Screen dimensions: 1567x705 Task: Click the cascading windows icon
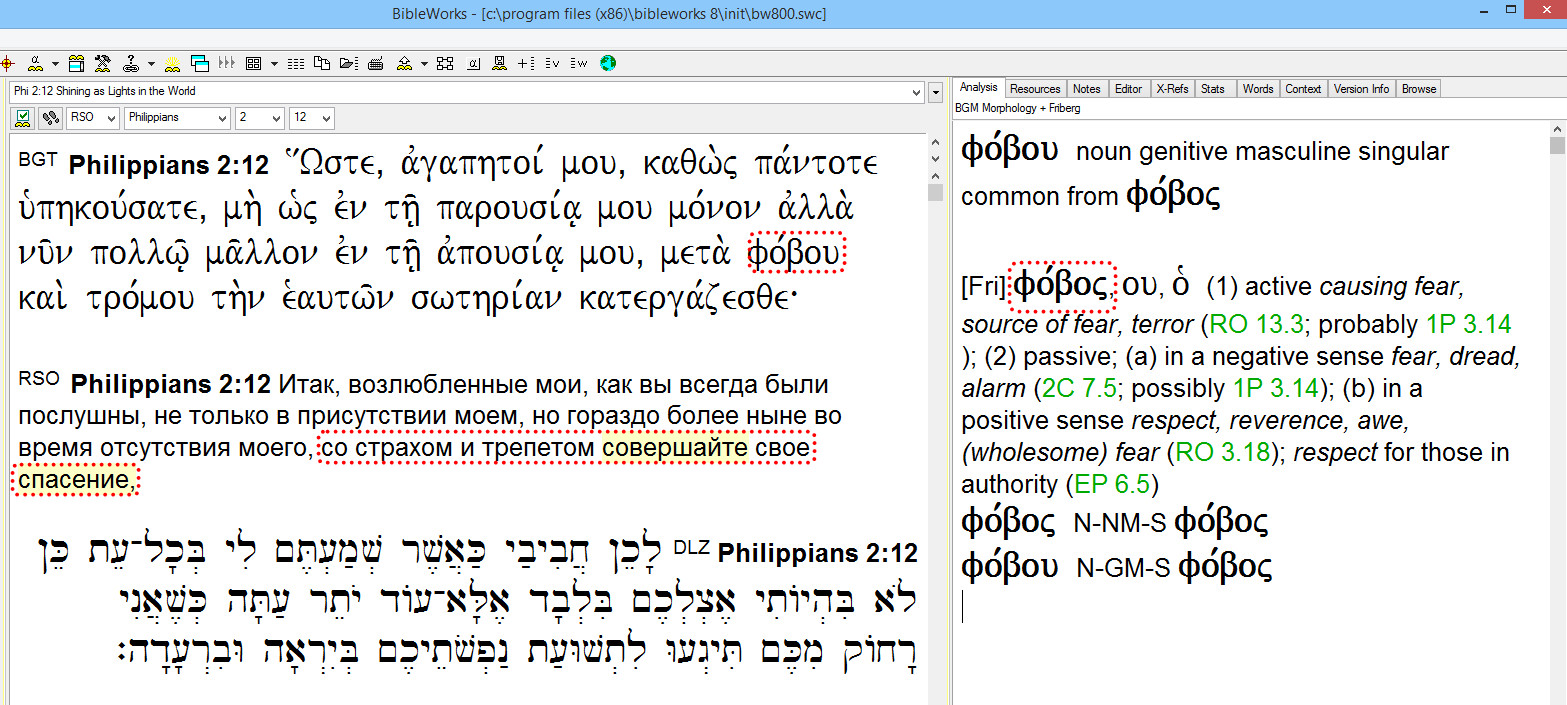[x=199, y=63]
